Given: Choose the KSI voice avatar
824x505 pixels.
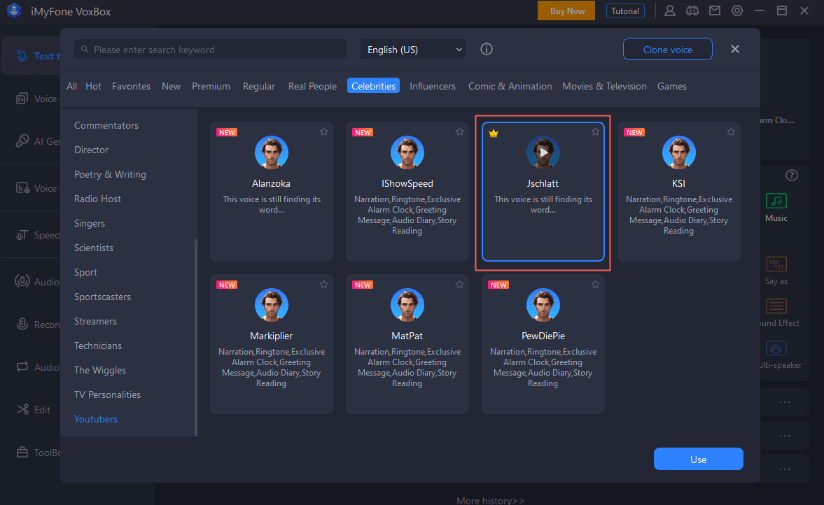Looking at the screenshot, I should click(679, 152).
